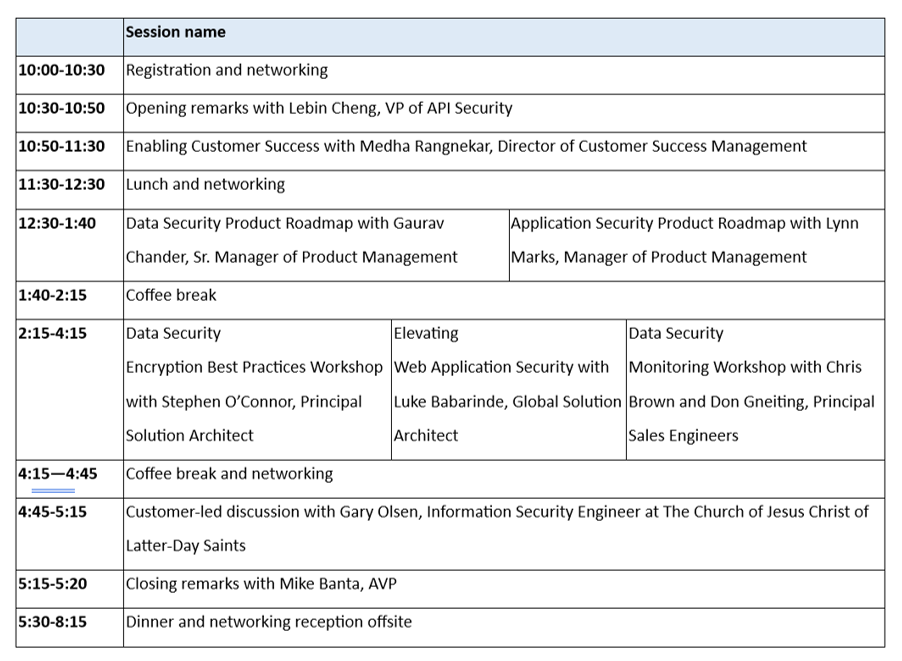Click the 12:30-1:40 time cell

(57, 224)
